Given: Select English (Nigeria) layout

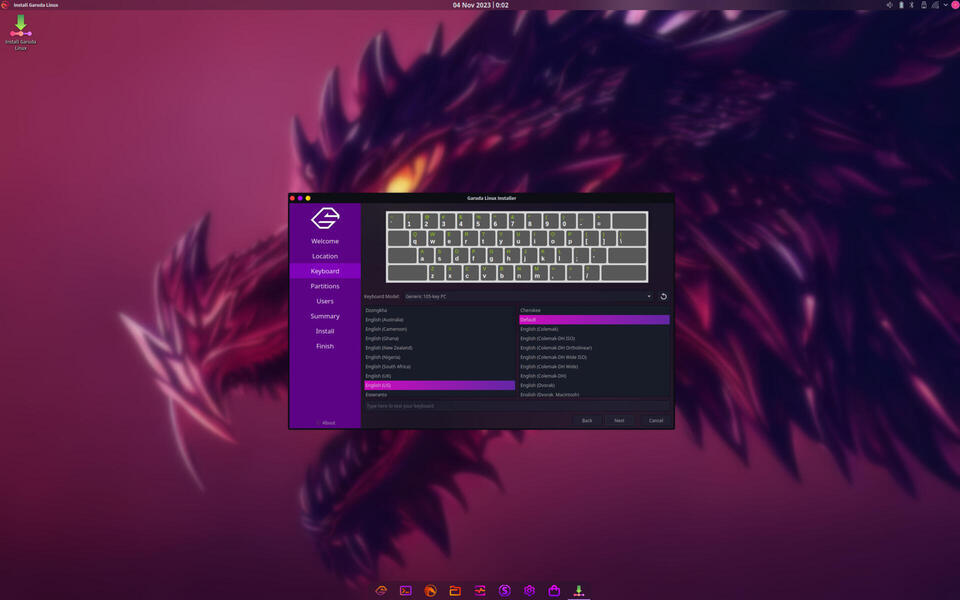Looking at the screenshot, I should tap(440, 357).
